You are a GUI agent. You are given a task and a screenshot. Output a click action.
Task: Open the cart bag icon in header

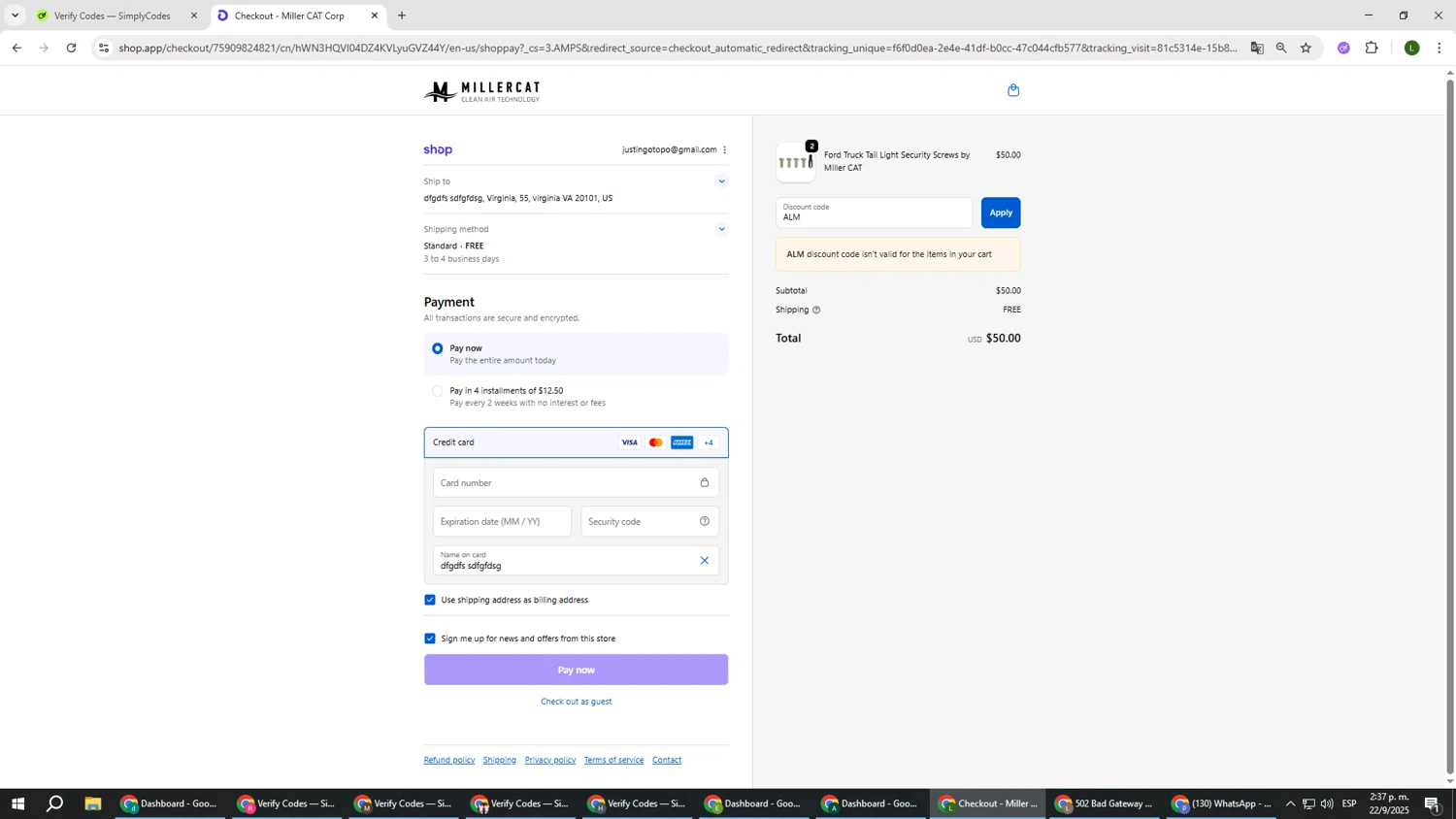tap(1013, 90)
